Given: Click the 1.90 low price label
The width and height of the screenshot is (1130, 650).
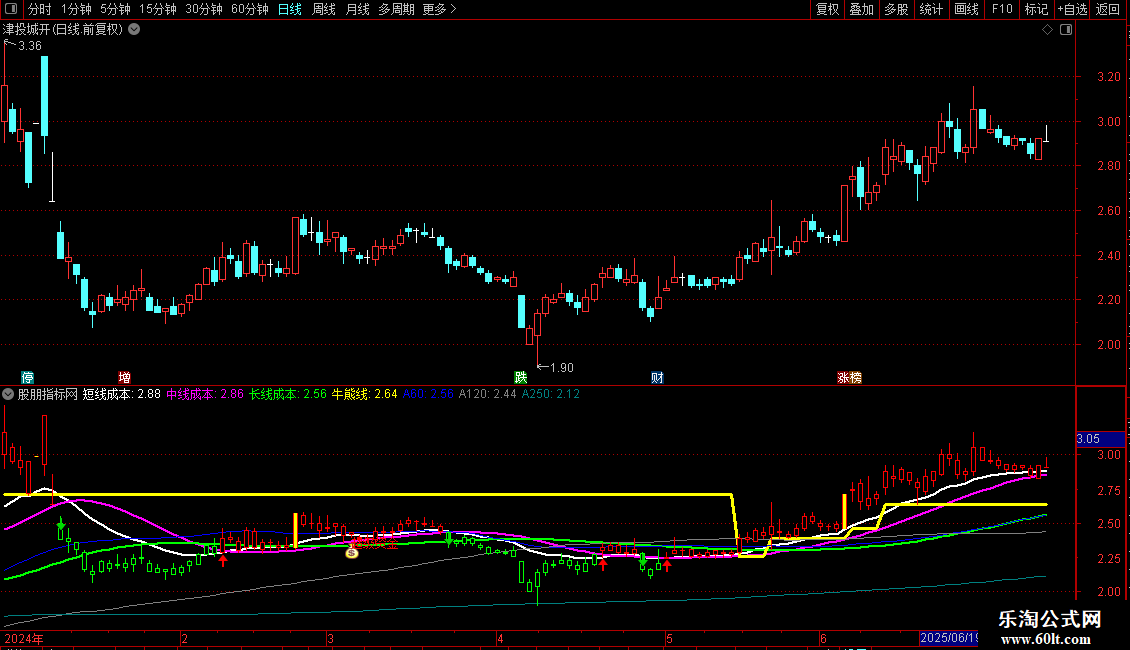Looking at the screenshot, I should (x=561, y=368).
